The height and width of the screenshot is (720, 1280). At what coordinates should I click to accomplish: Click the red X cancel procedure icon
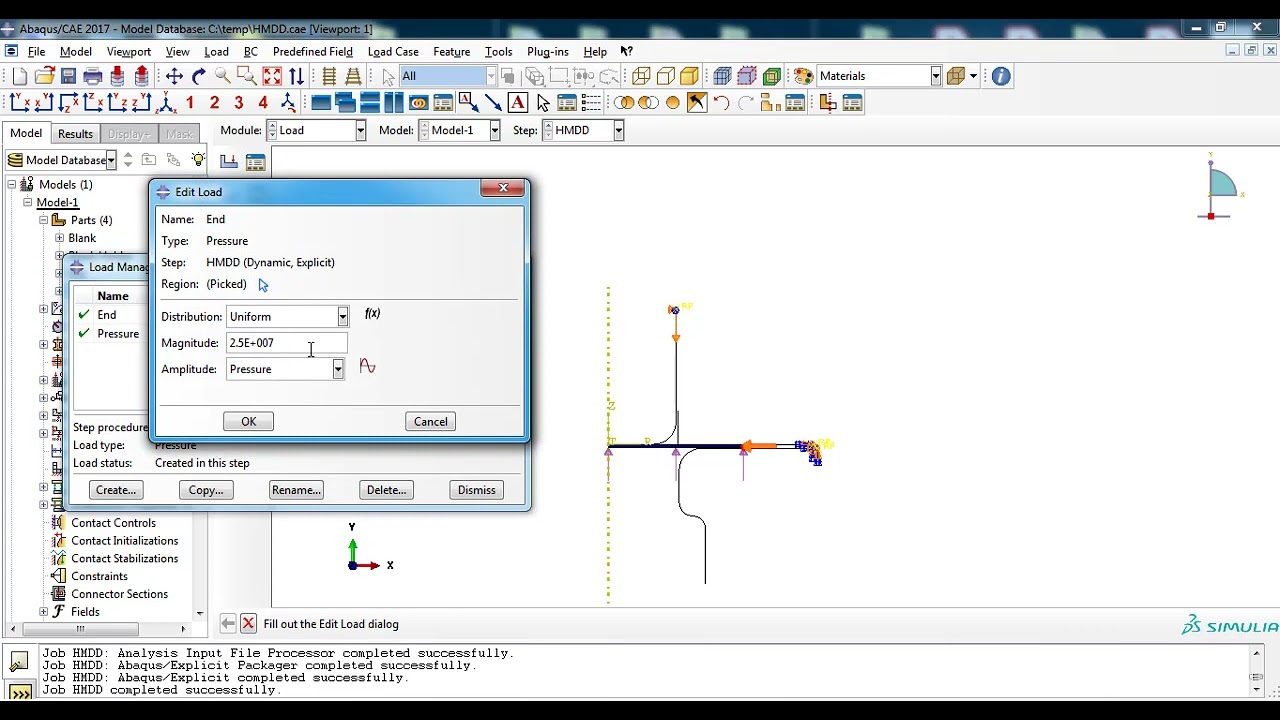click(249, 624)
